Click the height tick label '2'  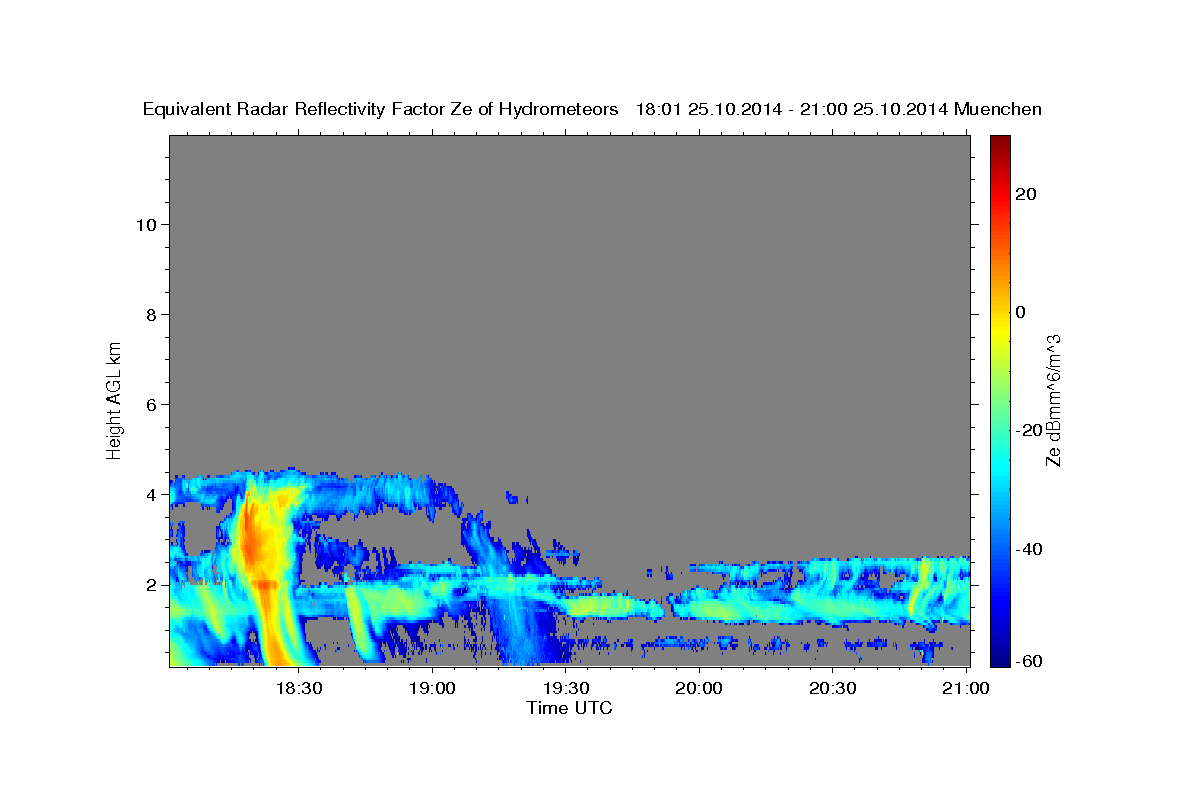pos(149,585)
